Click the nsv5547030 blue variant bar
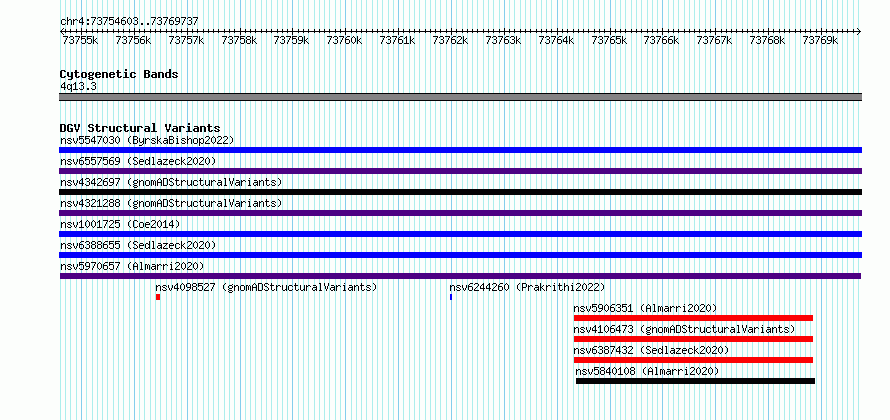Viewport: 890px width, 420px height. coord(460,150)
